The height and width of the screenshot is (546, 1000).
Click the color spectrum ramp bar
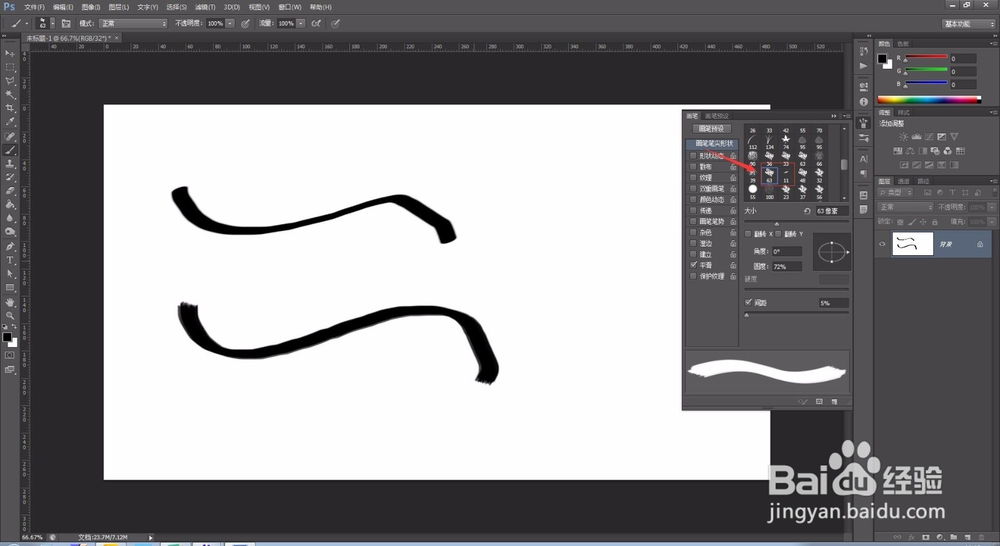tap(929, 100)
